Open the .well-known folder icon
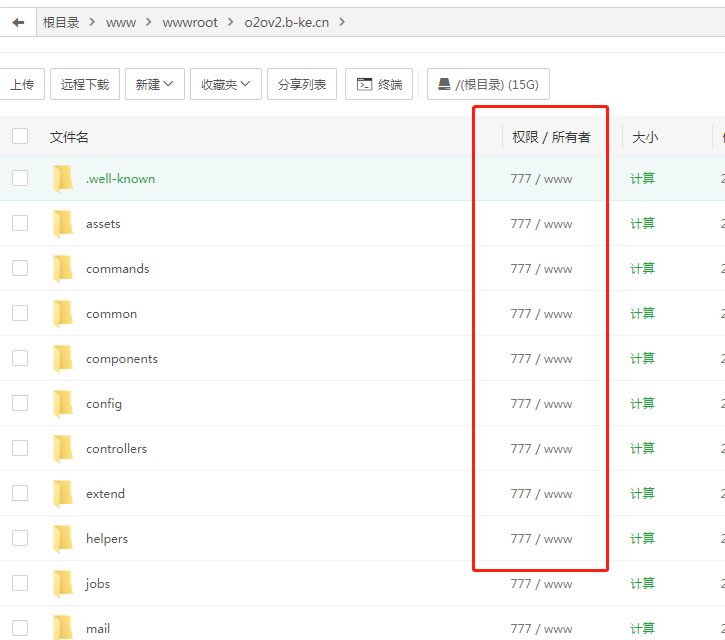725x640 pixels. (63, 178)
